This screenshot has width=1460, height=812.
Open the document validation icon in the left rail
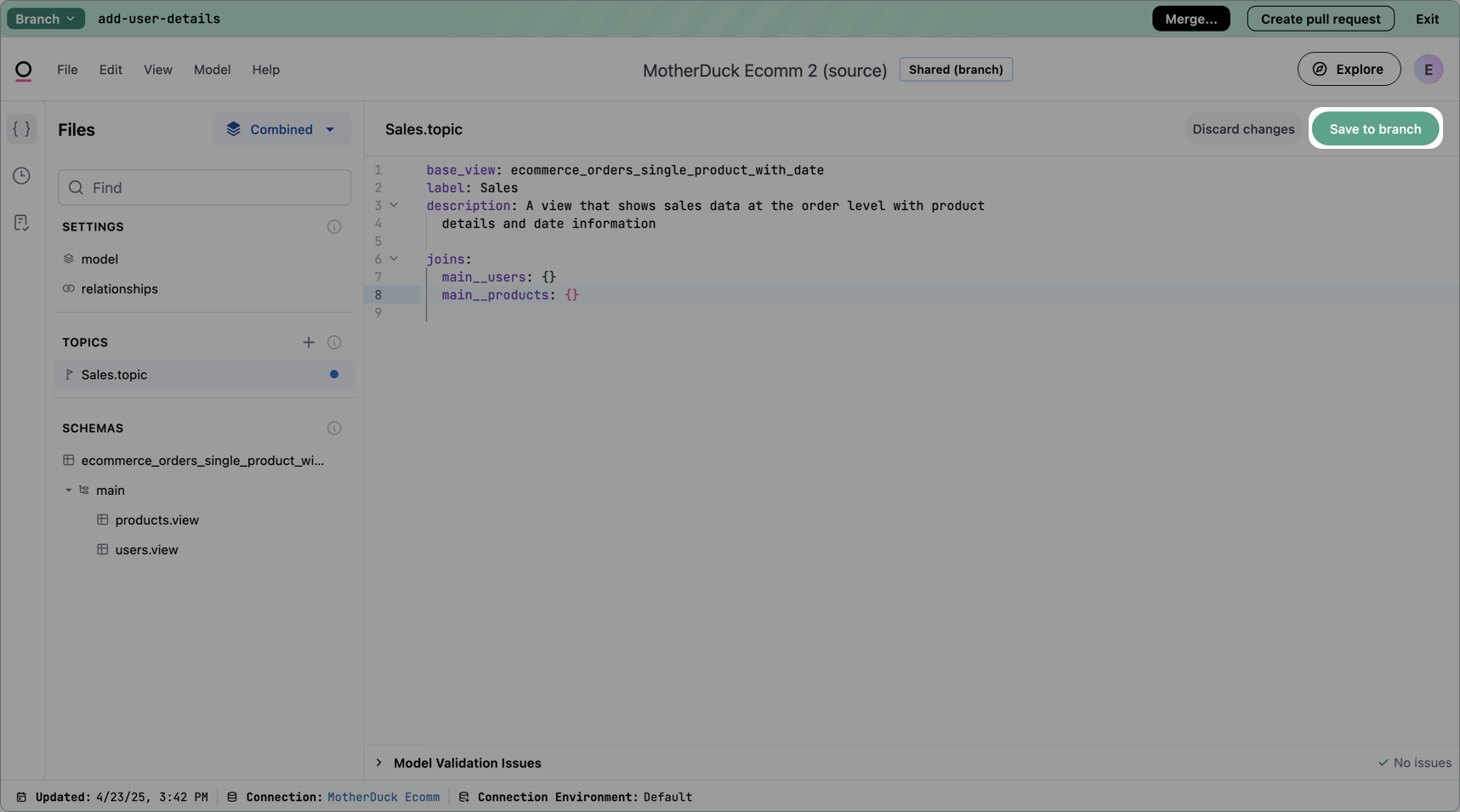(21, 222)
